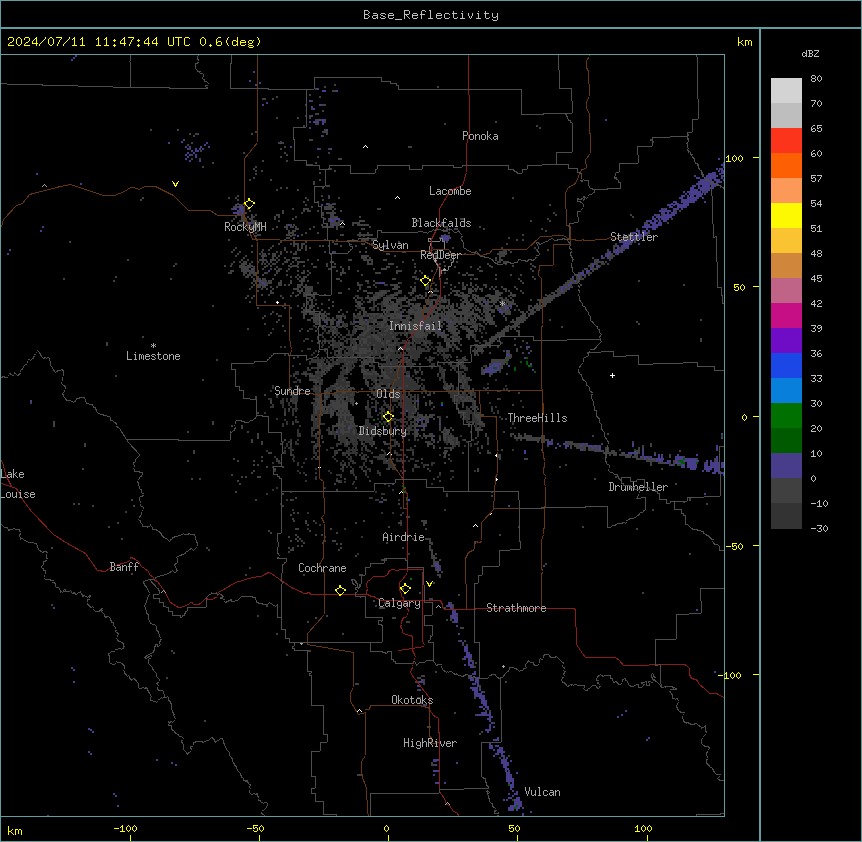Image resolution: width=862 pixels, height=842 pixels.
Task: Select the Lacombe map label
Action: pyautogui.click(x=450, y=191)
